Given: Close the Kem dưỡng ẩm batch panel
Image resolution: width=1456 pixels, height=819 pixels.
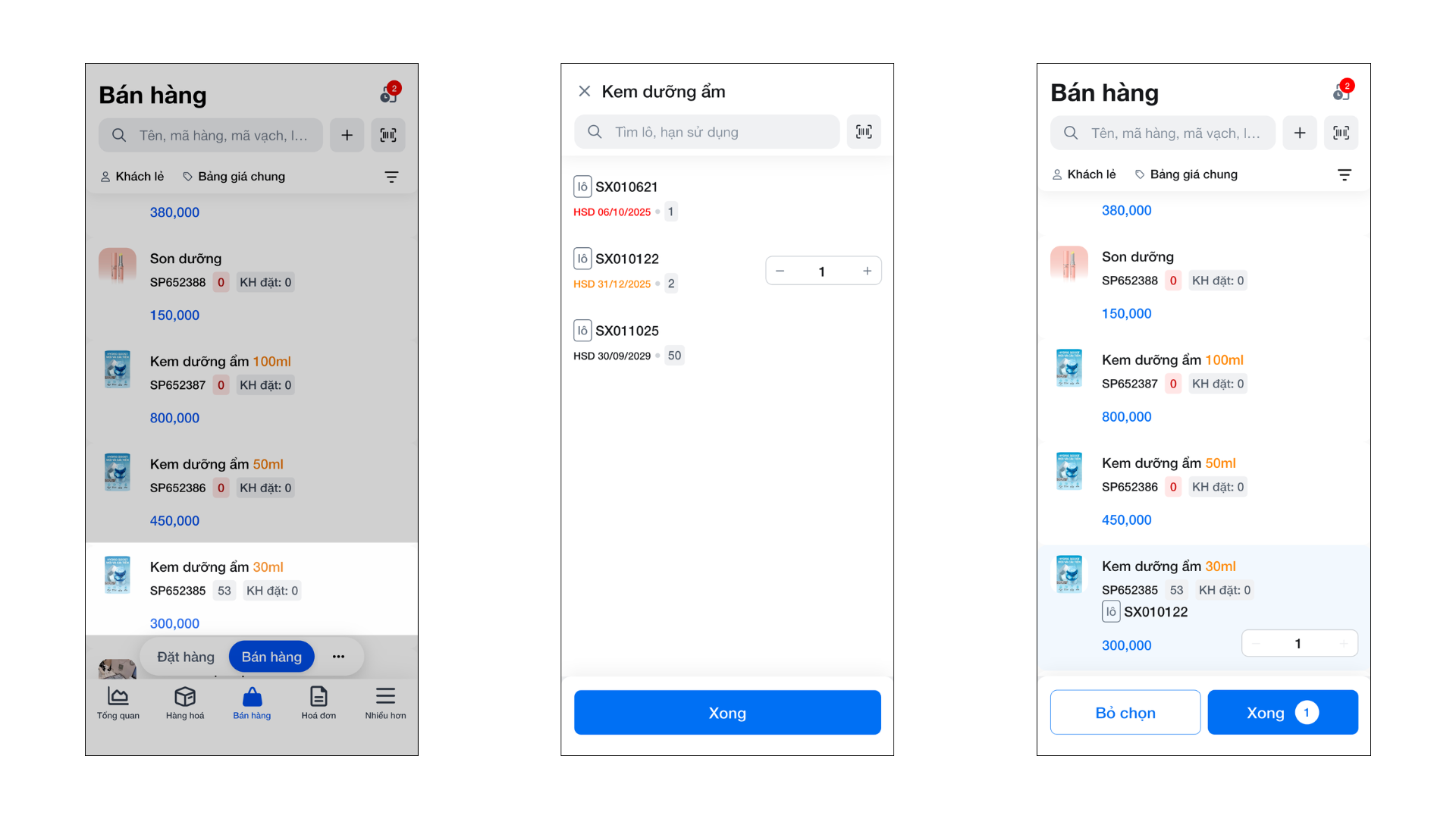Looking at the screenshot, I should pos(584,92).
